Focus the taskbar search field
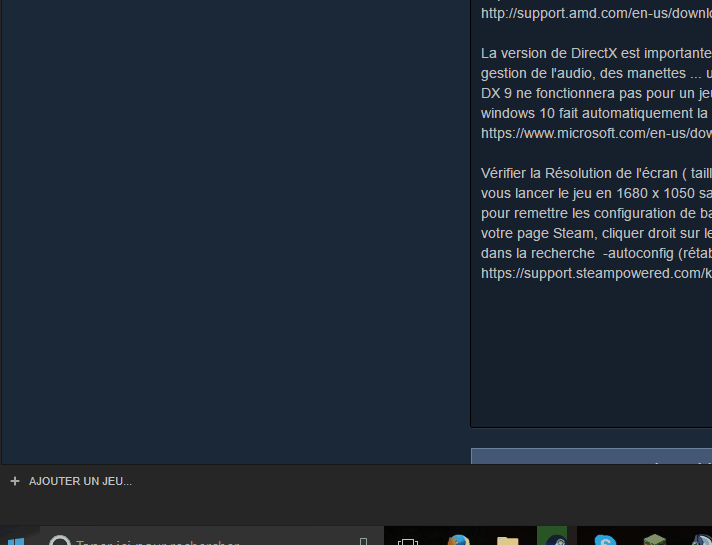Image resolution: width=712 pixels, height=545 pixels. click(x=213, y=538)
